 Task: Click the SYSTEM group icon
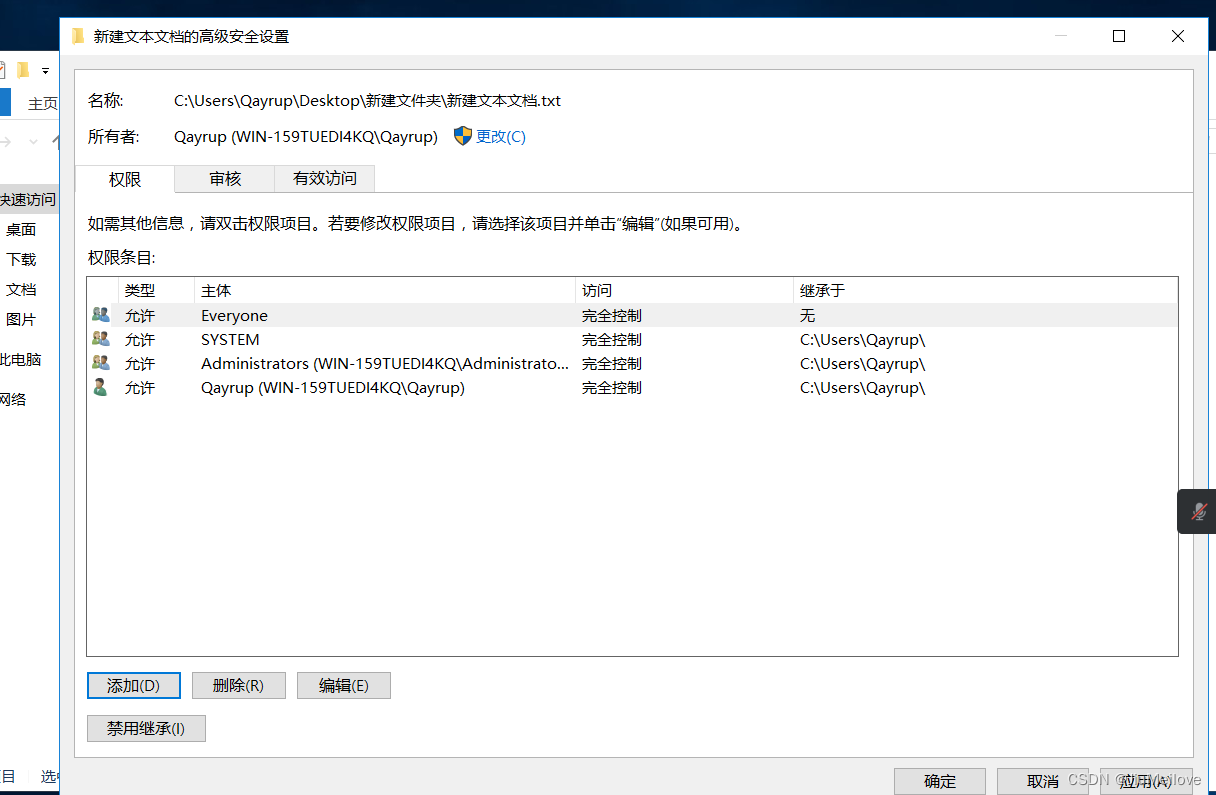pos(100,339)
